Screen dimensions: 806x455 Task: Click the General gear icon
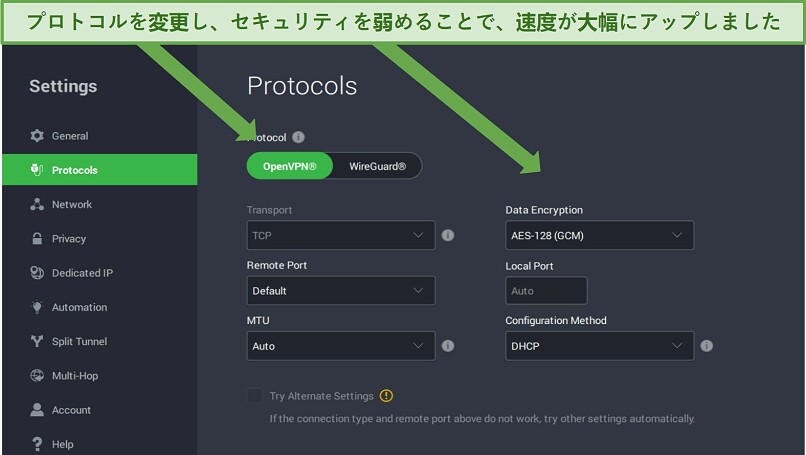coord(37,136)
